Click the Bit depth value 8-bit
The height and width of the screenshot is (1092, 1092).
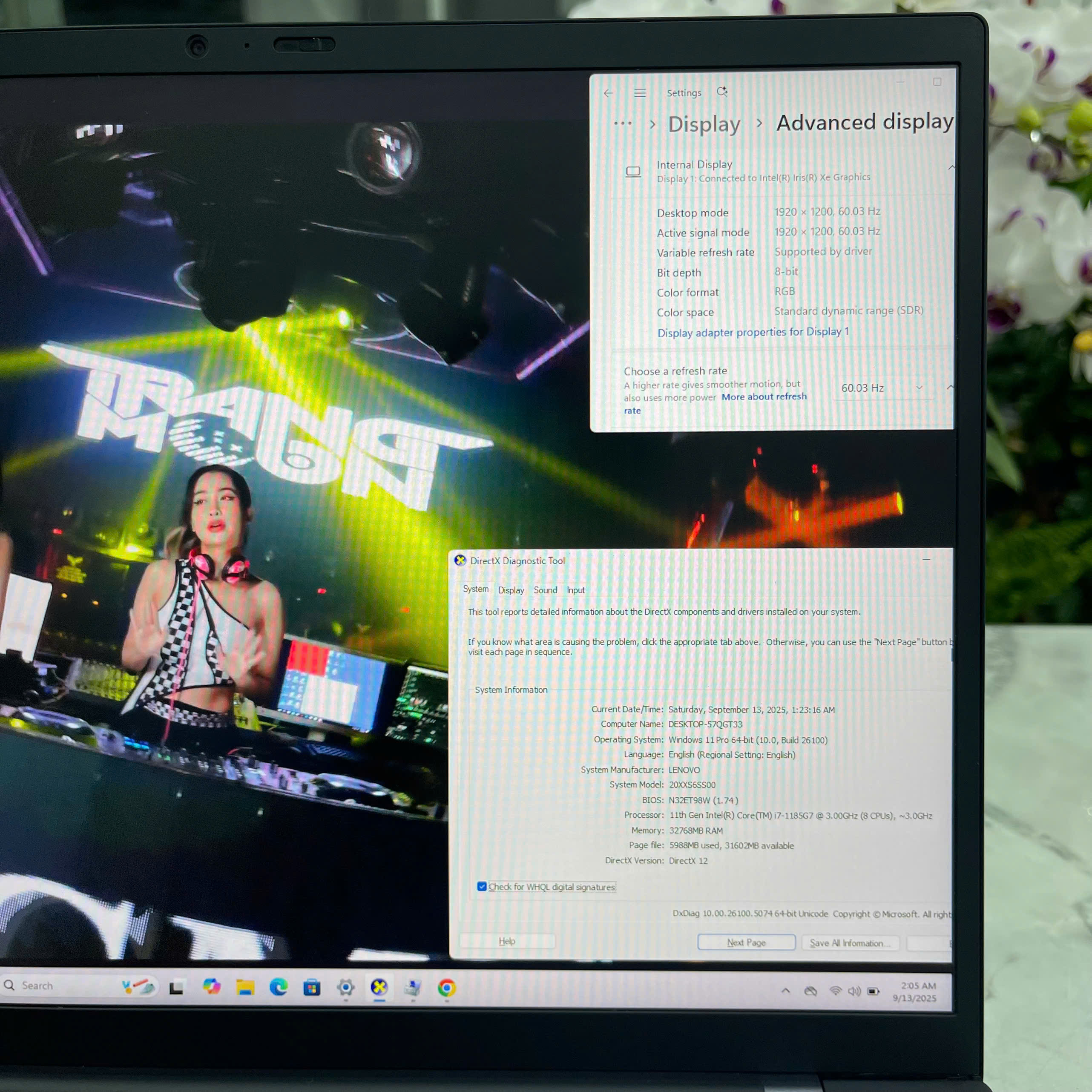786,271
